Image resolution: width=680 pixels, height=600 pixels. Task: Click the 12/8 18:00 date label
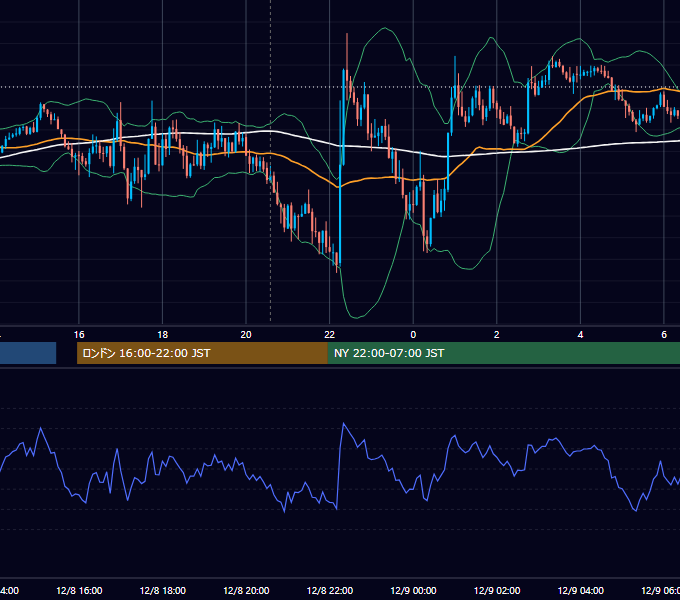[x=163, y=590]
